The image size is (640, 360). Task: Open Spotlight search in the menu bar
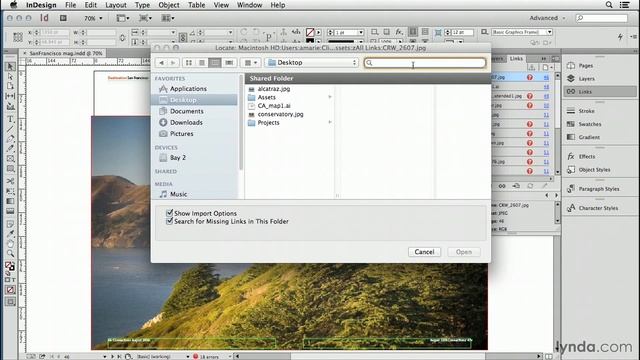pos(609,5)
